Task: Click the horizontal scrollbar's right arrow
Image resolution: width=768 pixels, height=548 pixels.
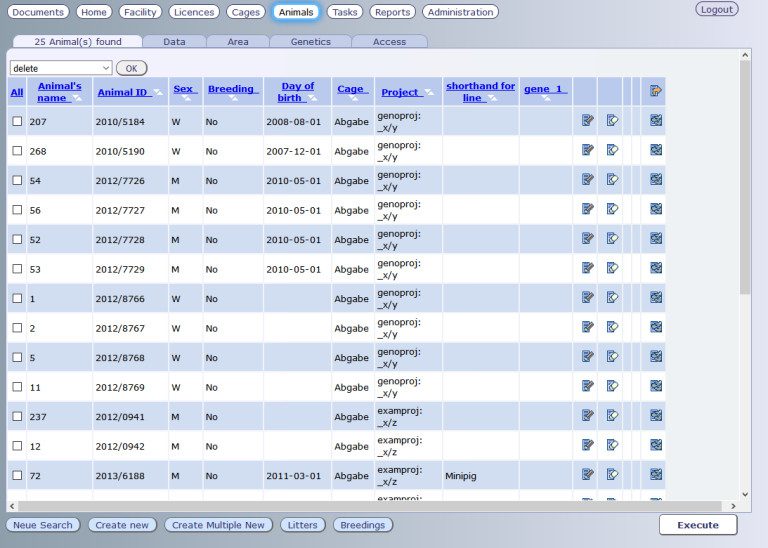Action: coord(733,506)
